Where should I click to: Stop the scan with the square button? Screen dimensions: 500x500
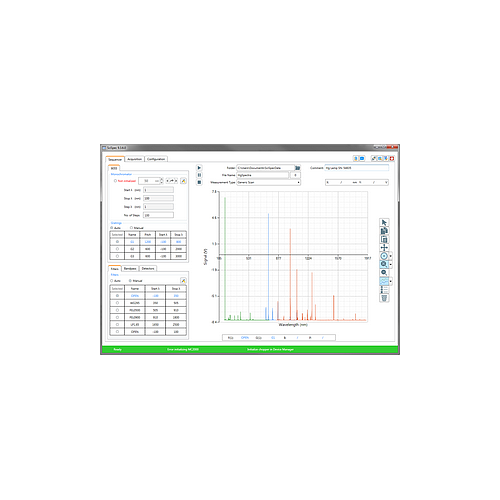(x=199, y=182)
